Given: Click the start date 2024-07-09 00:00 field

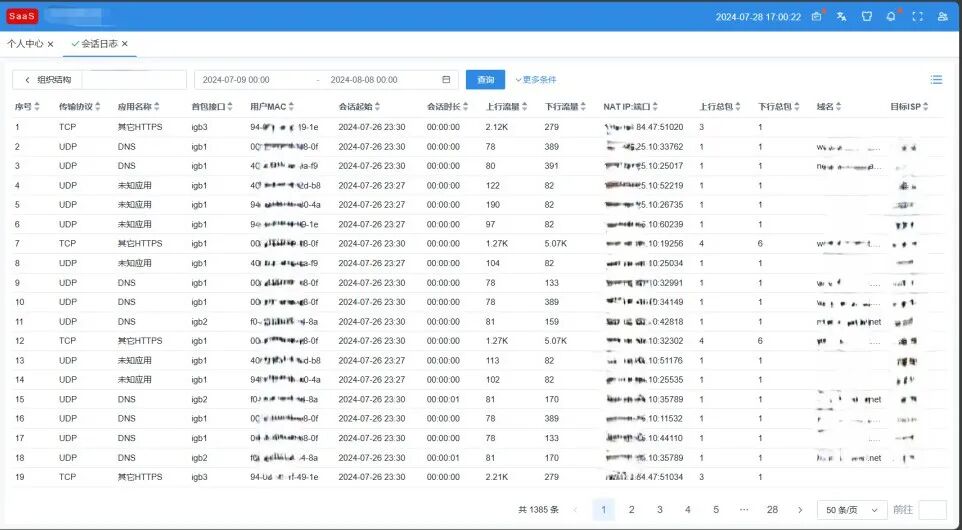Looking at the screenshot, I should [x=236, y=80].
